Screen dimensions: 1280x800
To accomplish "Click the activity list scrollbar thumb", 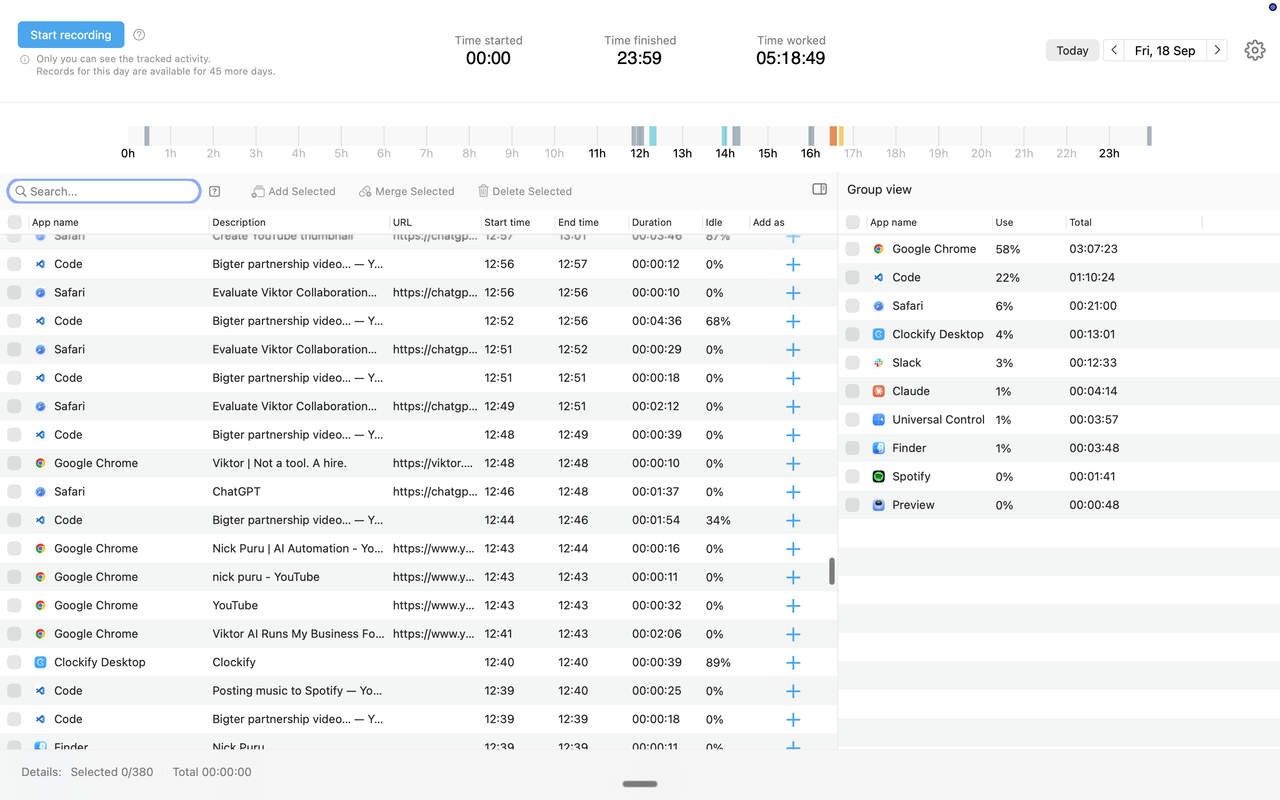I will (832, 571).
